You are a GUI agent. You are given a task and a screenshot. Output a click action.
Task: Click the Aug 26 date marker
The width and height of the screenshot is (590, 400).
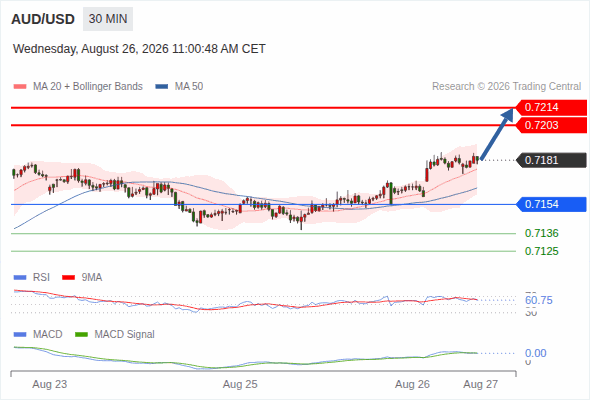(x=412, y=384)
